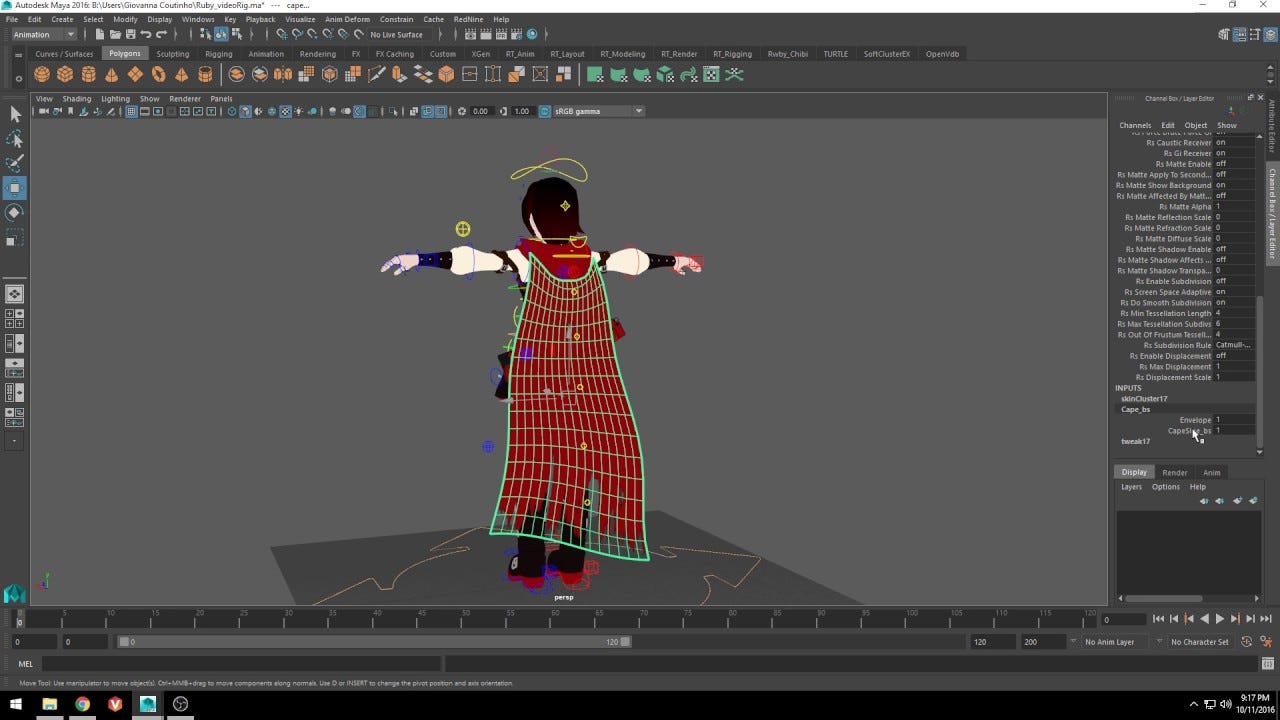Open the Anim Deform menu
This screenshot has height=720, width=1280.
coord(345,19)
